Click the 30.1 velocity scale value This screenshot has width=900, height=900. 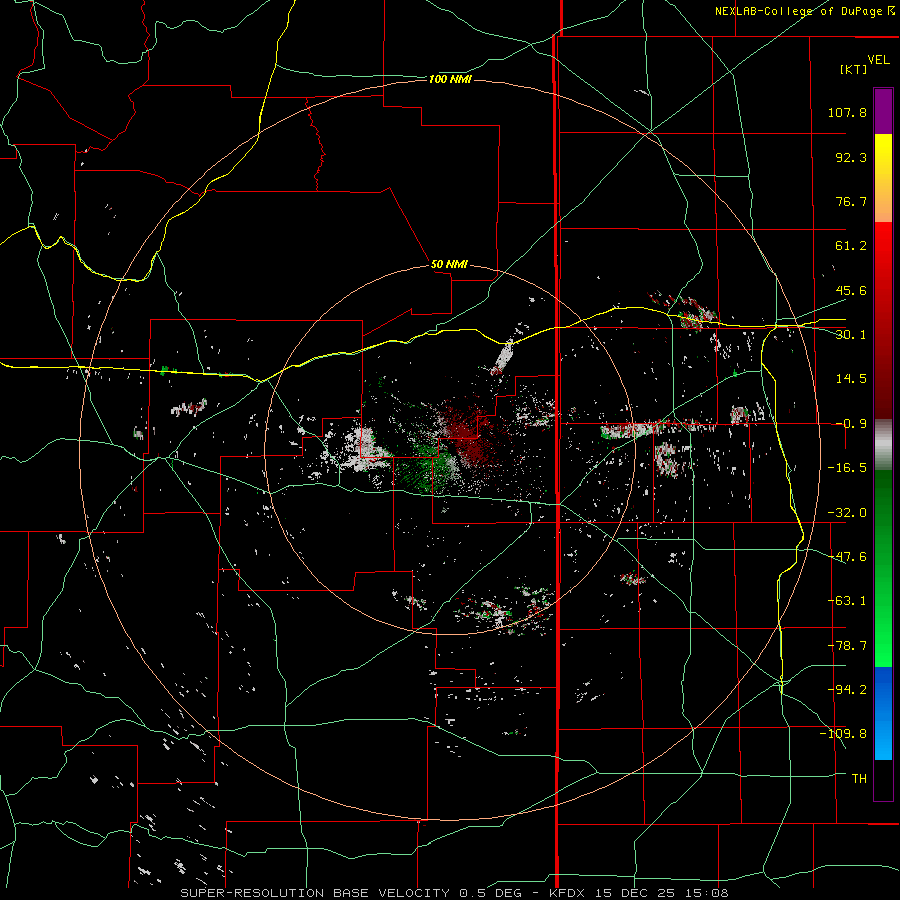tap(851, 335)
